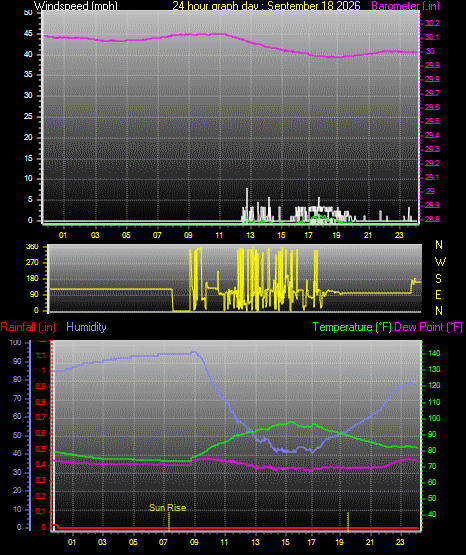Click hour 23 on bottom chart time axis

(400, 542)
